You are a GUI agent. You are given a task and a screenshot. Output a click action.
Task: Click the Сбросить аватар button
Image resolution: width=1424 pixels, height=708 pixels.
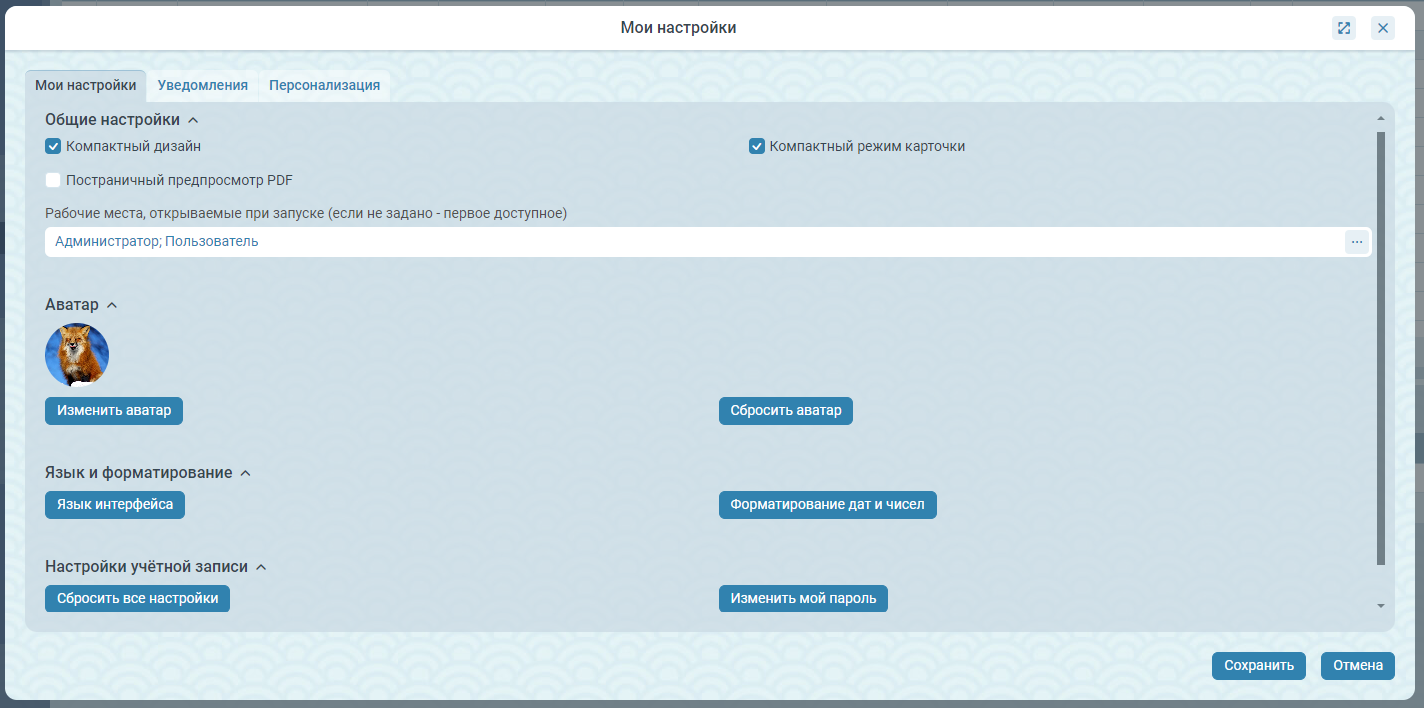pyautogui.click(x=785, y=411)
